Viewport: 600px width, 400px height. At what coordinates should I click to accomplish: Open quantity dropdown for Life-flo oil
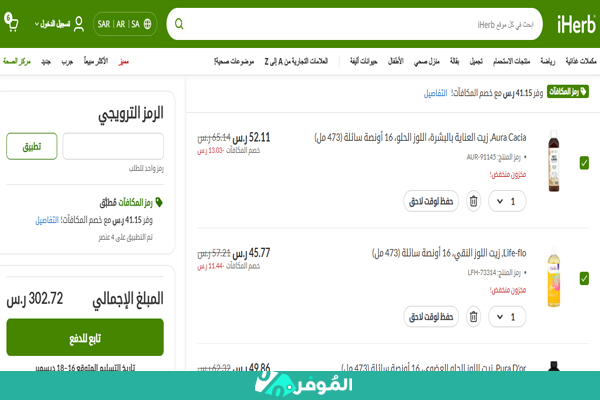coord(507,317)
